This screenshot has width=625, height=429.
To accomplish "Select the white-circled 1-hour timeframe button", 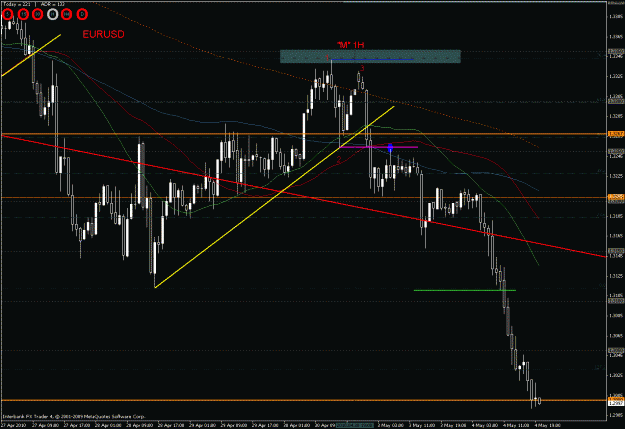I will coord(53,14).
